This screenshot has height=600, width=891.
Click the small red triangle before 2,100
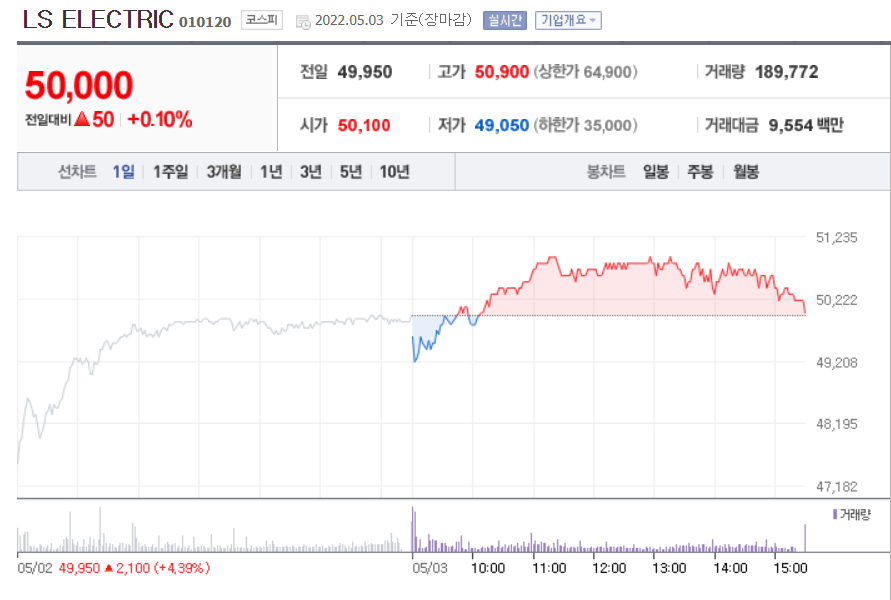click(x=109, y=568)
